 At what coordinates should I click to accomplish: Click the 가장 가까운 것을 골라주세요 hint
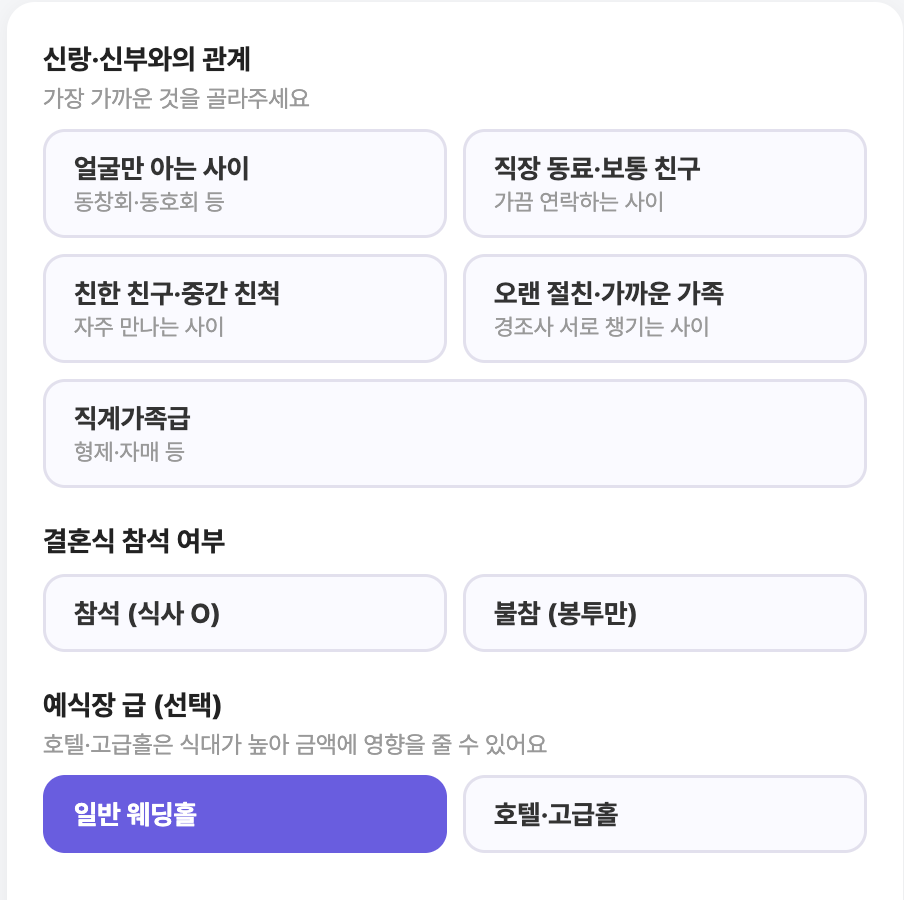176,98
